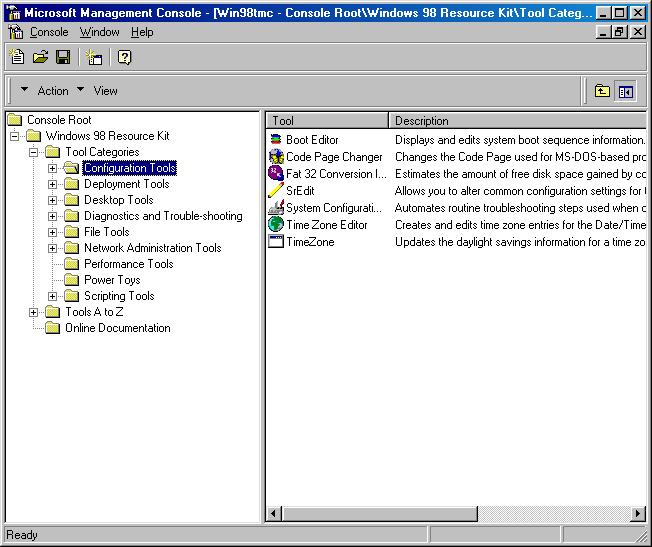Viewport: 652px width, 547px height.
Task: Click the Boot Editor tool icon
Action: (x=276, y=139)
